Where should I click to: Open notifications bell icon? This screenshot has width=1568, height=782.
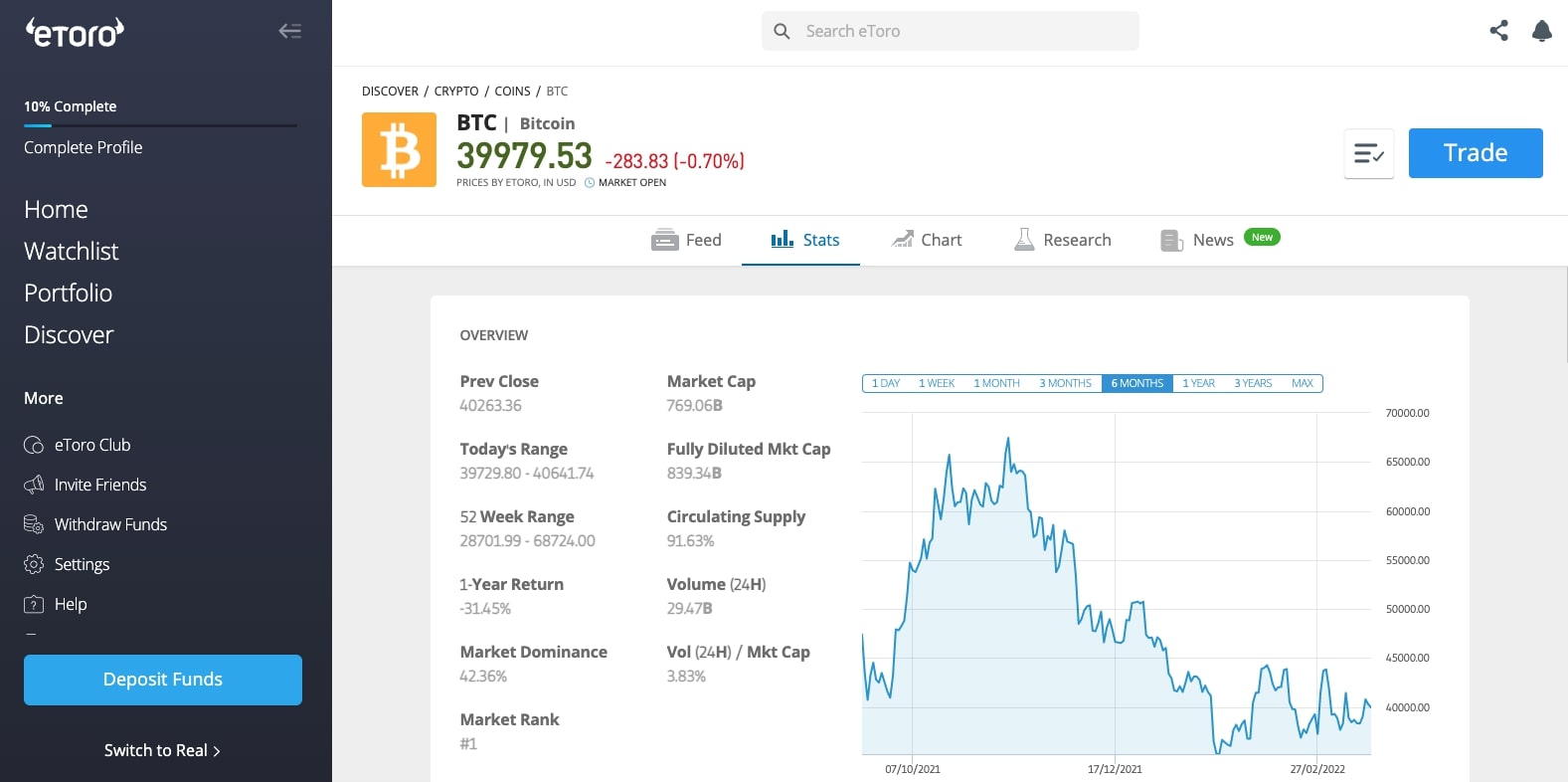1542,31
